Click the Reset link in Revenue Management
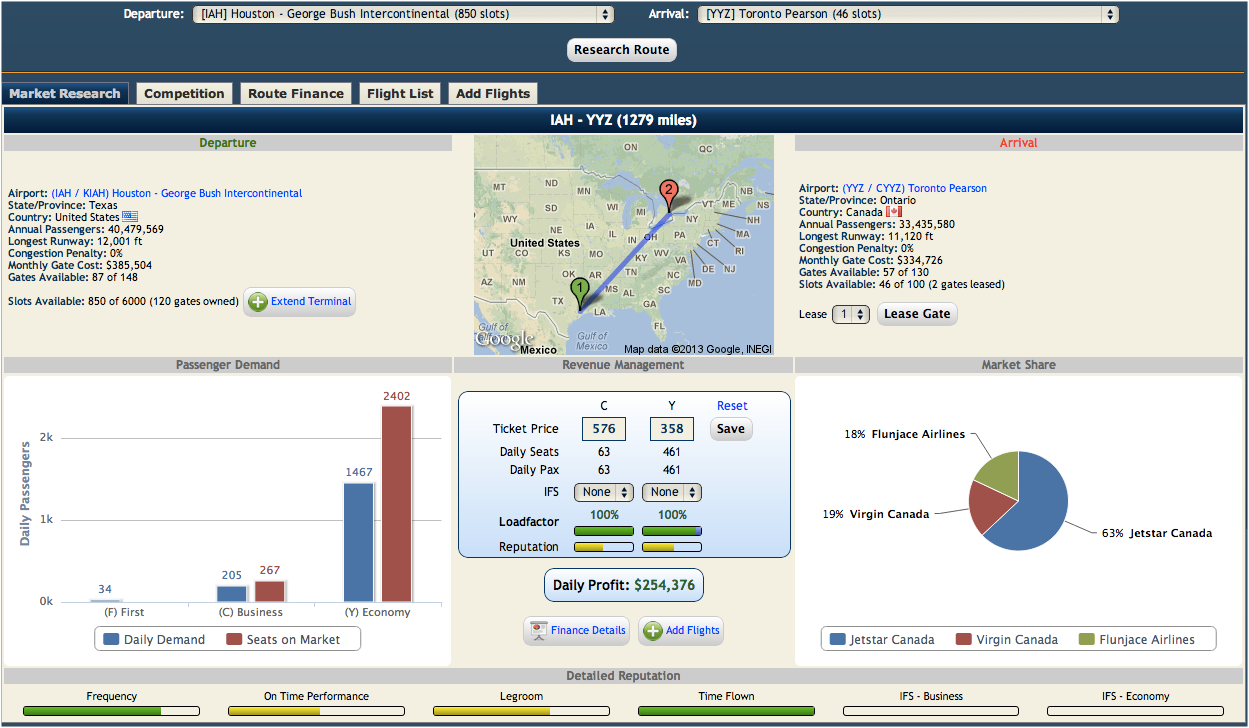Image resolution: width=1249 pixels, height=728 pixels. 732,406
